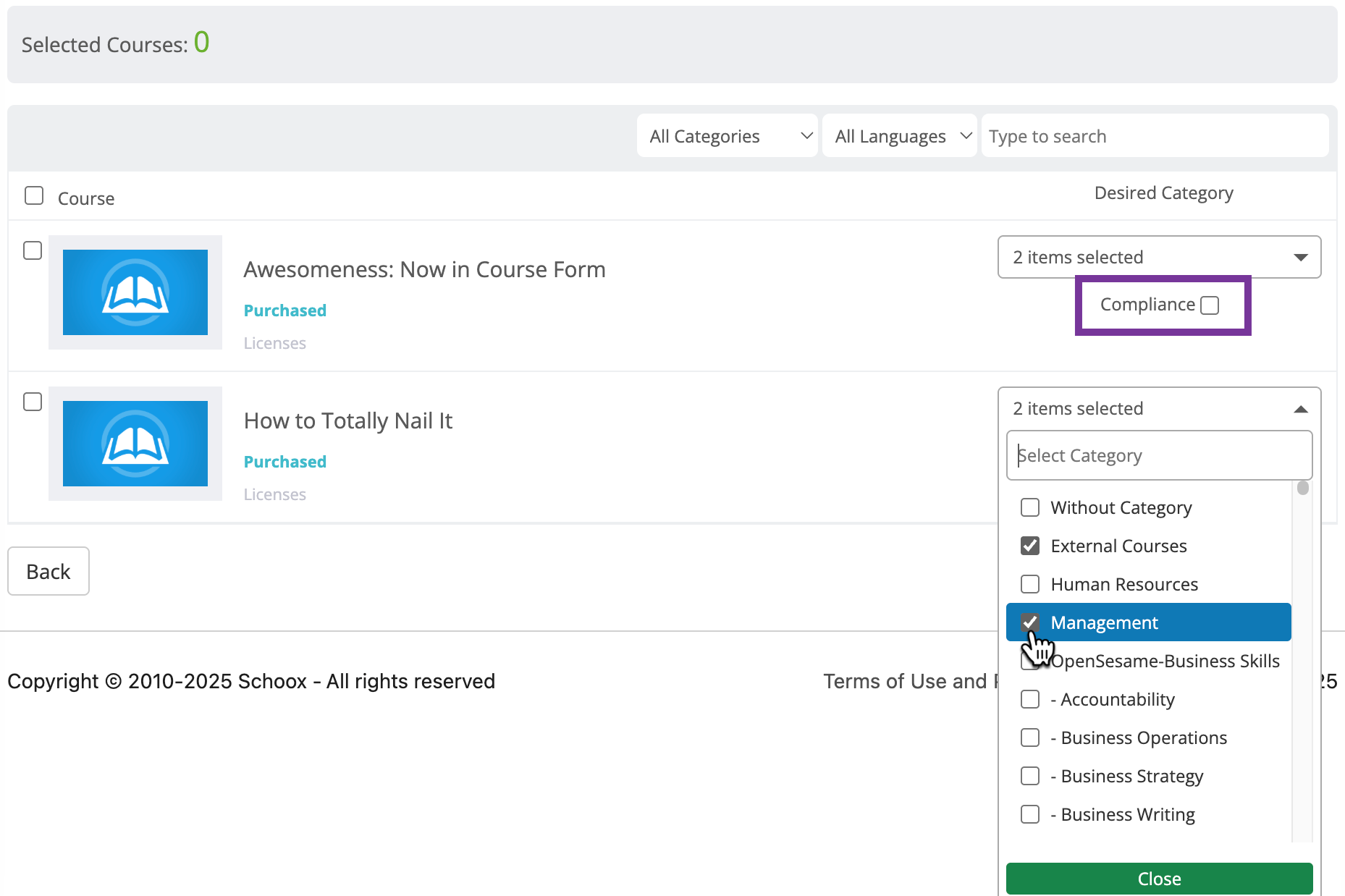Select the Accountability subcategory
This screenshot has width=1345, height=896.
point(1030,699)
